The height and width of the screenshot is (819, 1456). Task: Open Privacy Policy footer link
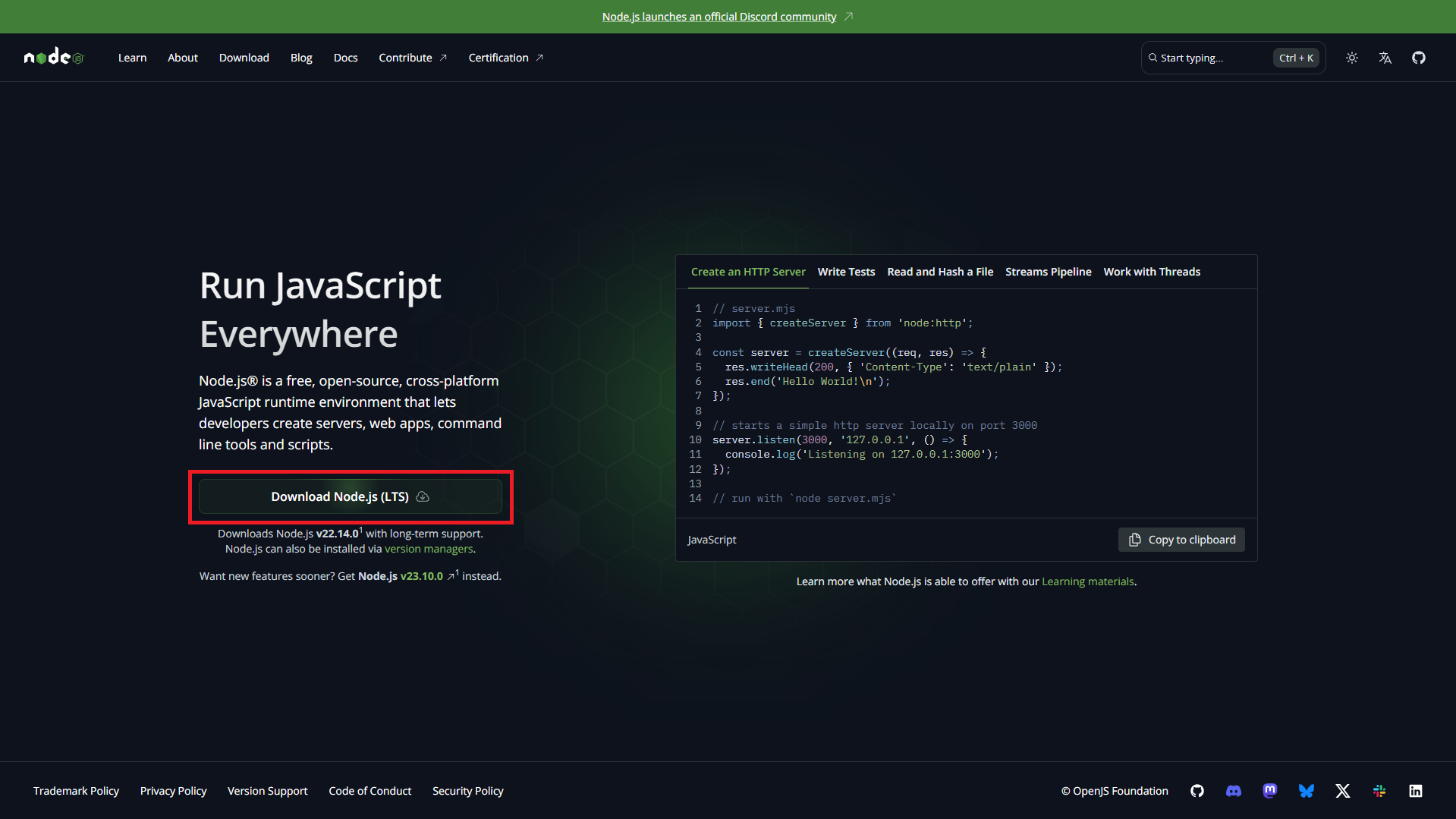pyautogui.click(x=173, y=791)
